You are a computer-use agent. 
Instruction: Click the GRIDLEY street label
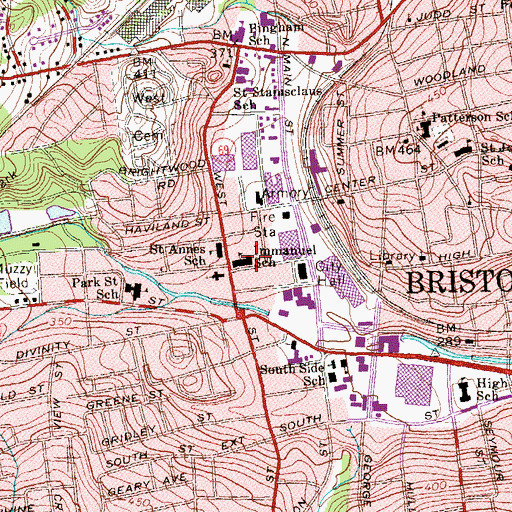[129, 435]
